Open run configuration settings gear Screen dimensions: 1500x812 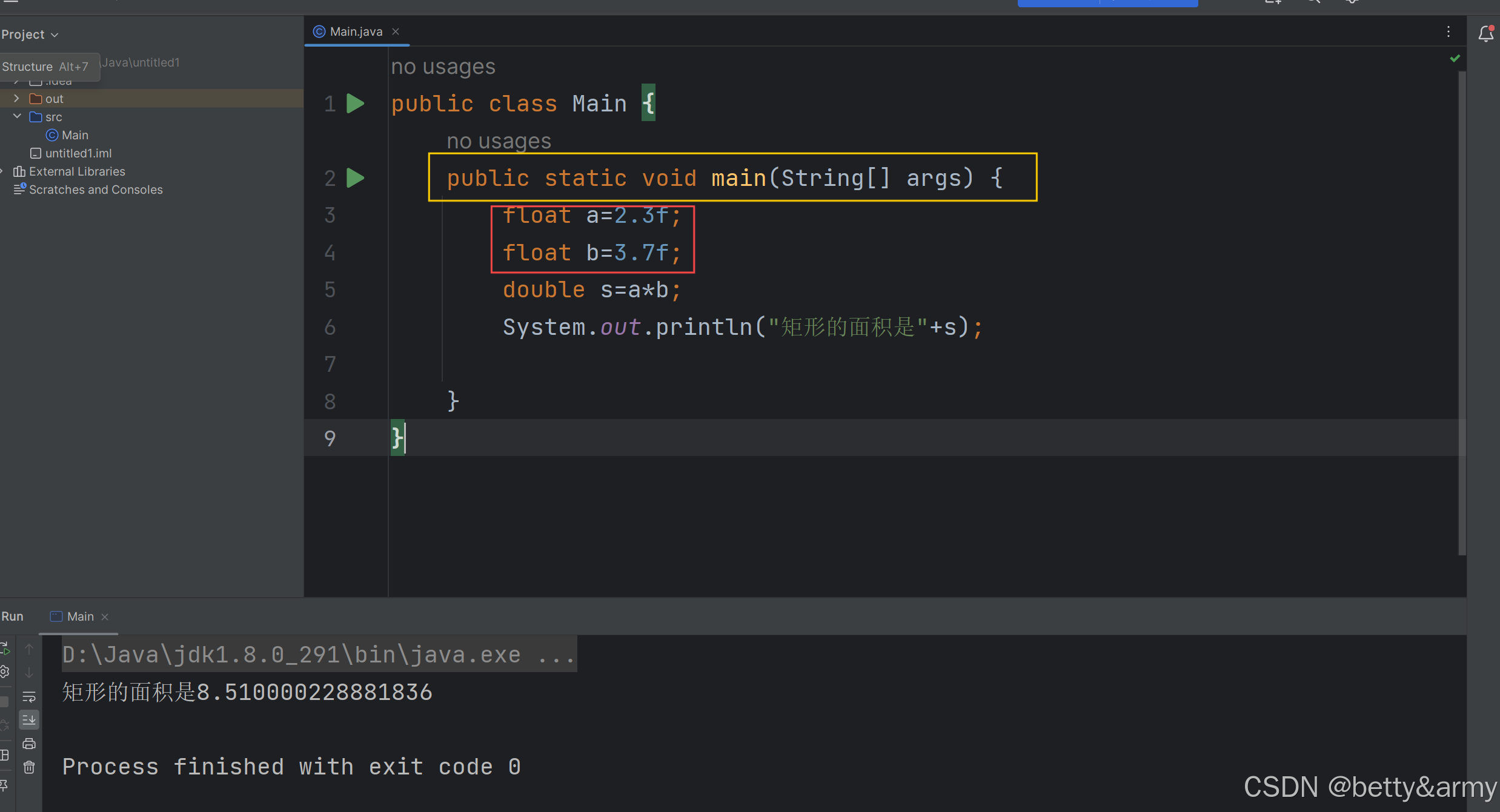click(5, 672)
